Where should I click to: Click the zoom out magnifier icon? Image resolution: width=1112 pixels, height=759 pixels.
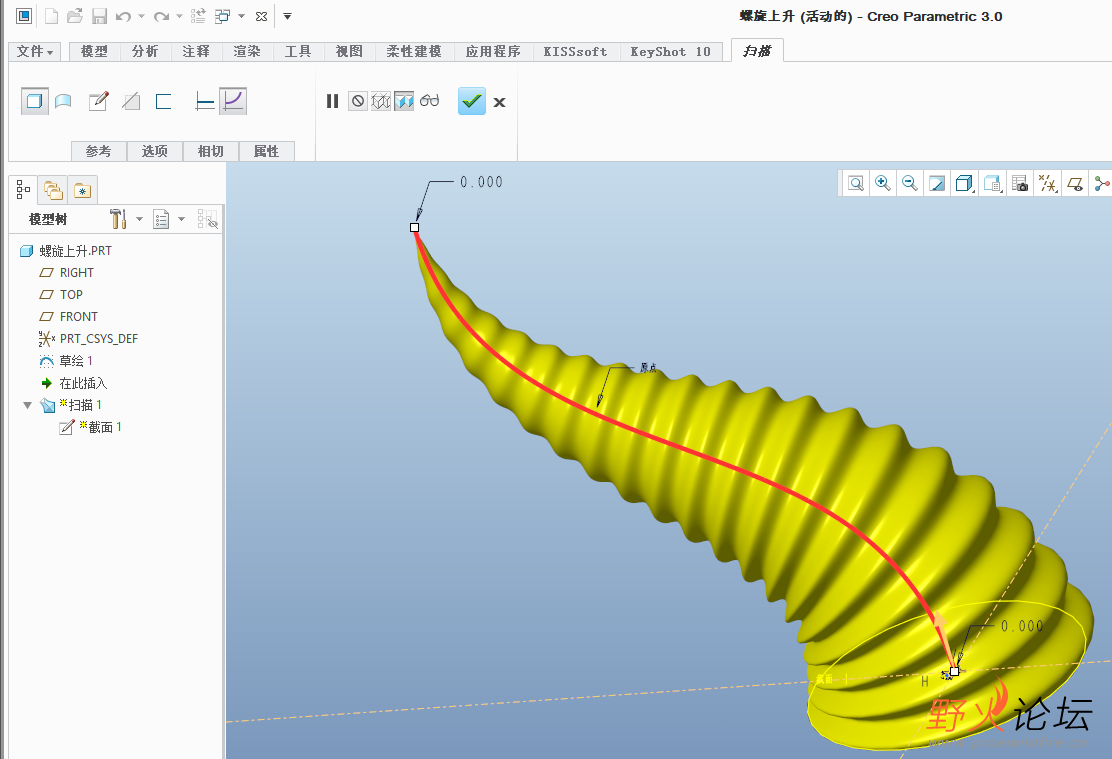coord(910,183)
